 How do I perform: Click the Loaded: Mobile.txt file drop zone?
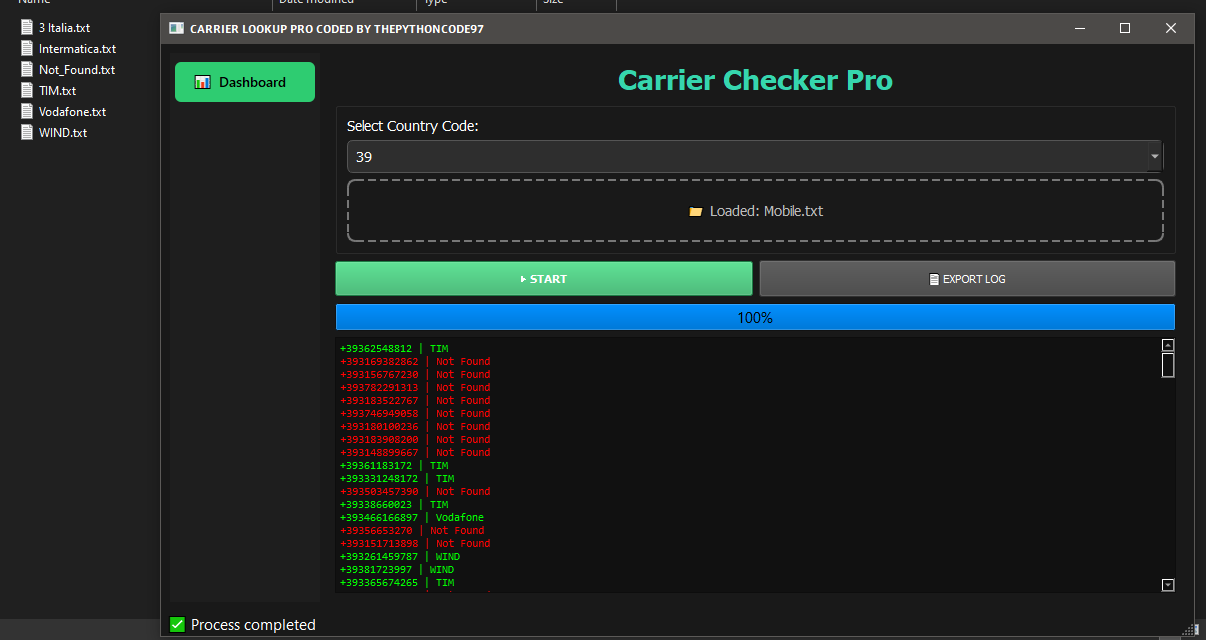(x=755, y=211)
